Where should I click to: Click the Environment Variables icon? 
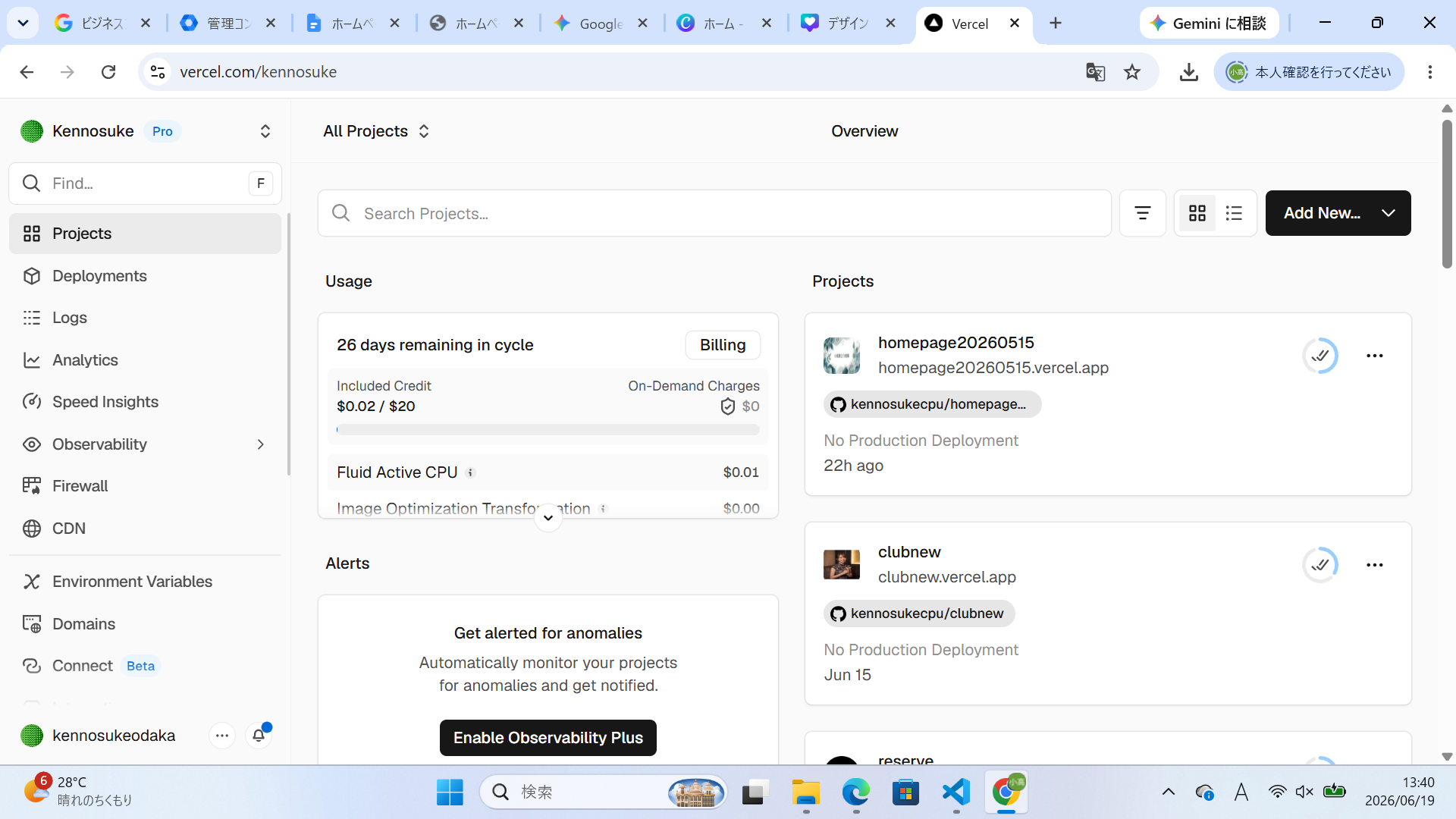coord(32,582)
